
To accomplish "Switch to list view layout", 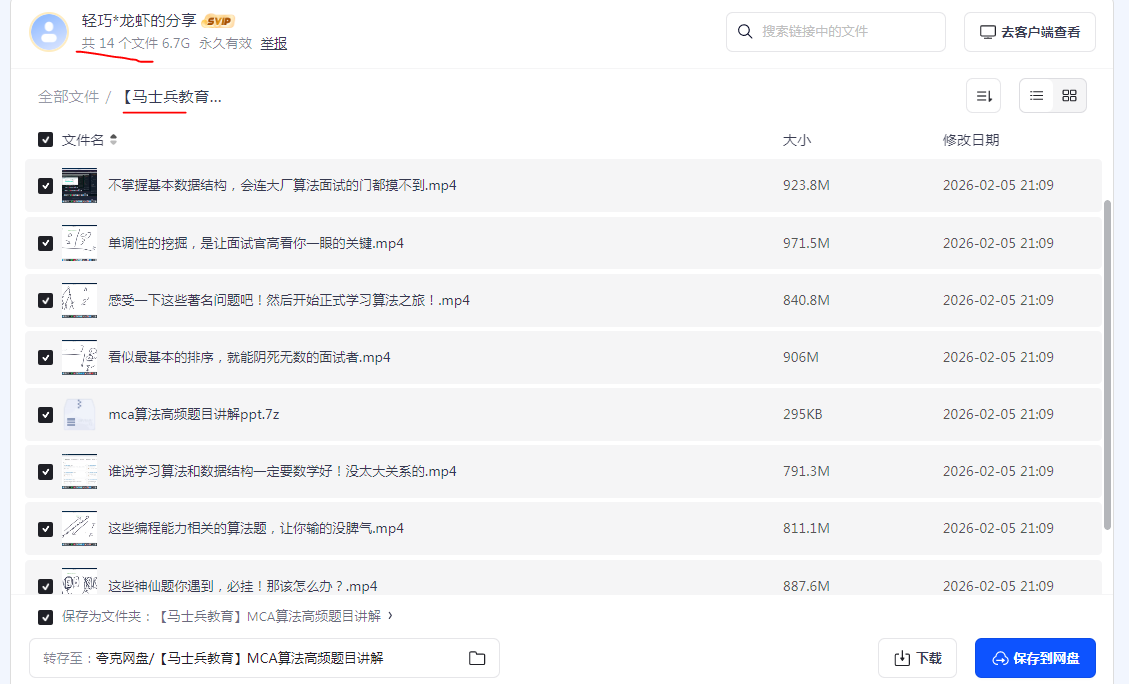I will (1036, 96).
